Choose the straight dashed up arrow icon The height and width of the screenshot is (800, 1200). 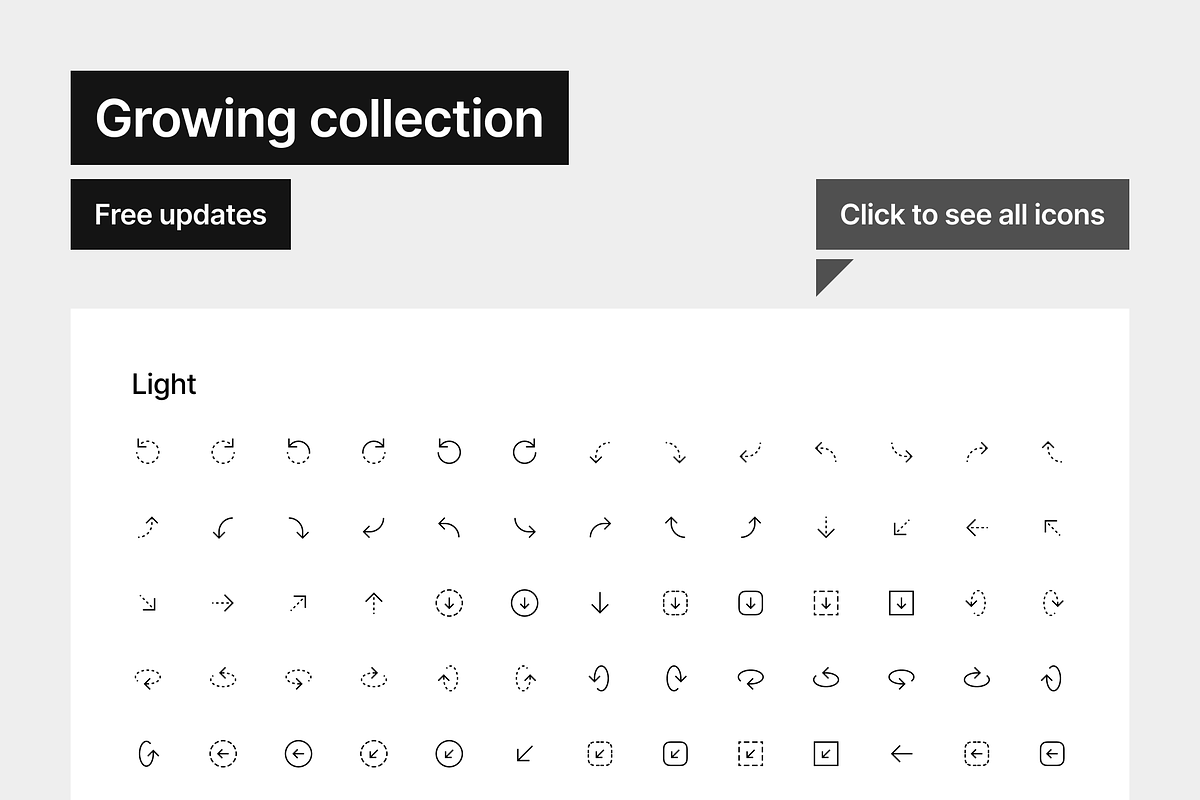coord(373,603)
